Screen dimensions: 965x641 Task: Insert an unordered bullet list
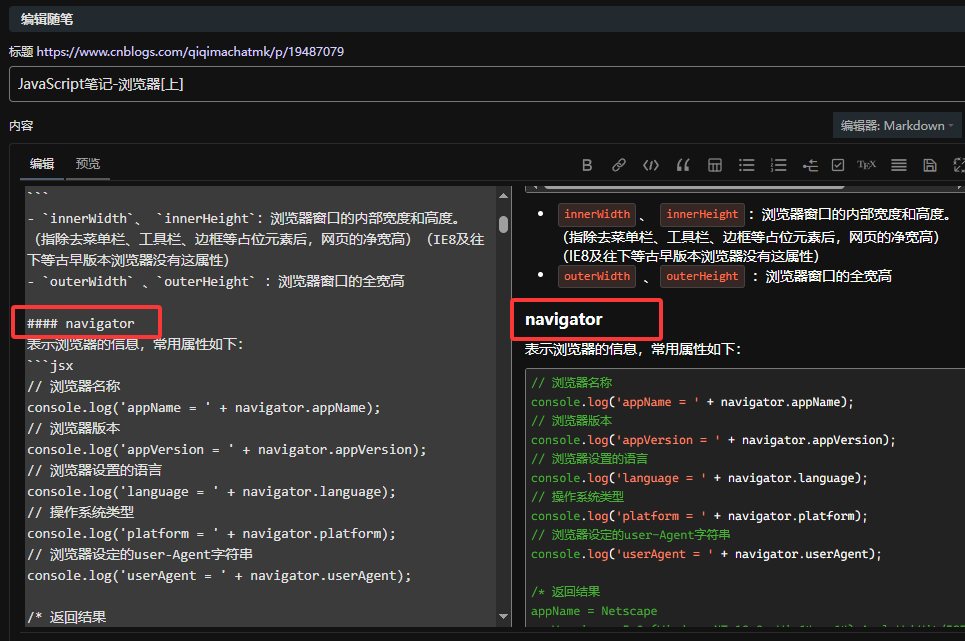click(x=747, y=165)
